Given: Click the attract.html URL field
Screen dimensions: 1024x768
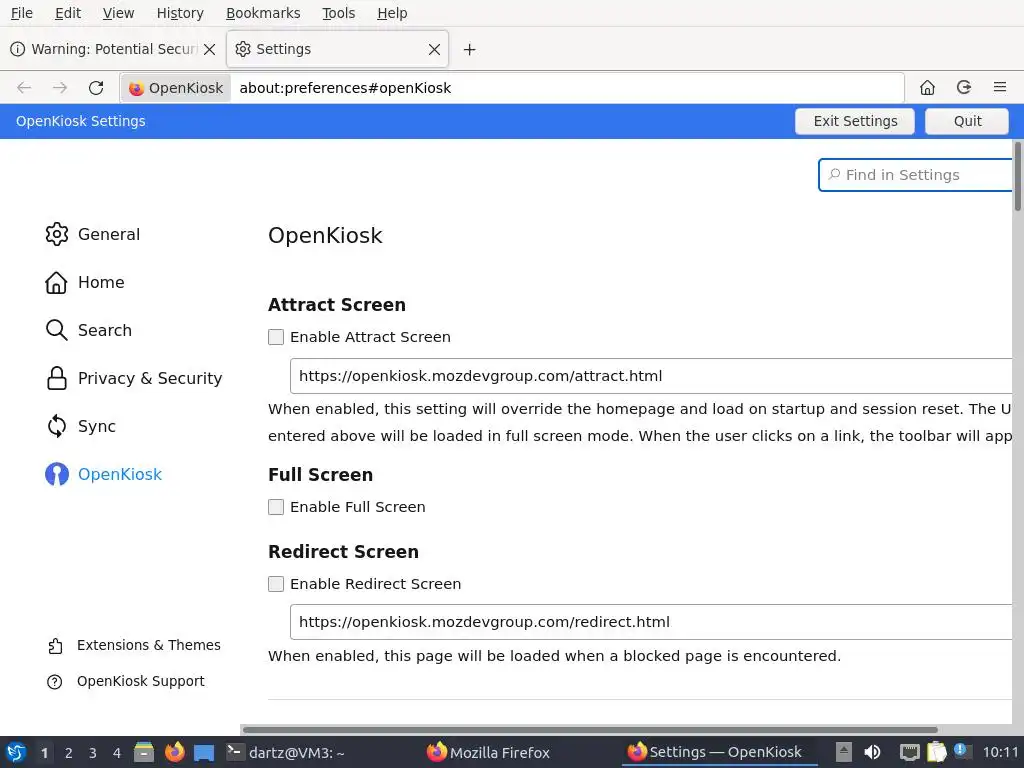Looking at the screenshot, I should (x=651, y=376).
